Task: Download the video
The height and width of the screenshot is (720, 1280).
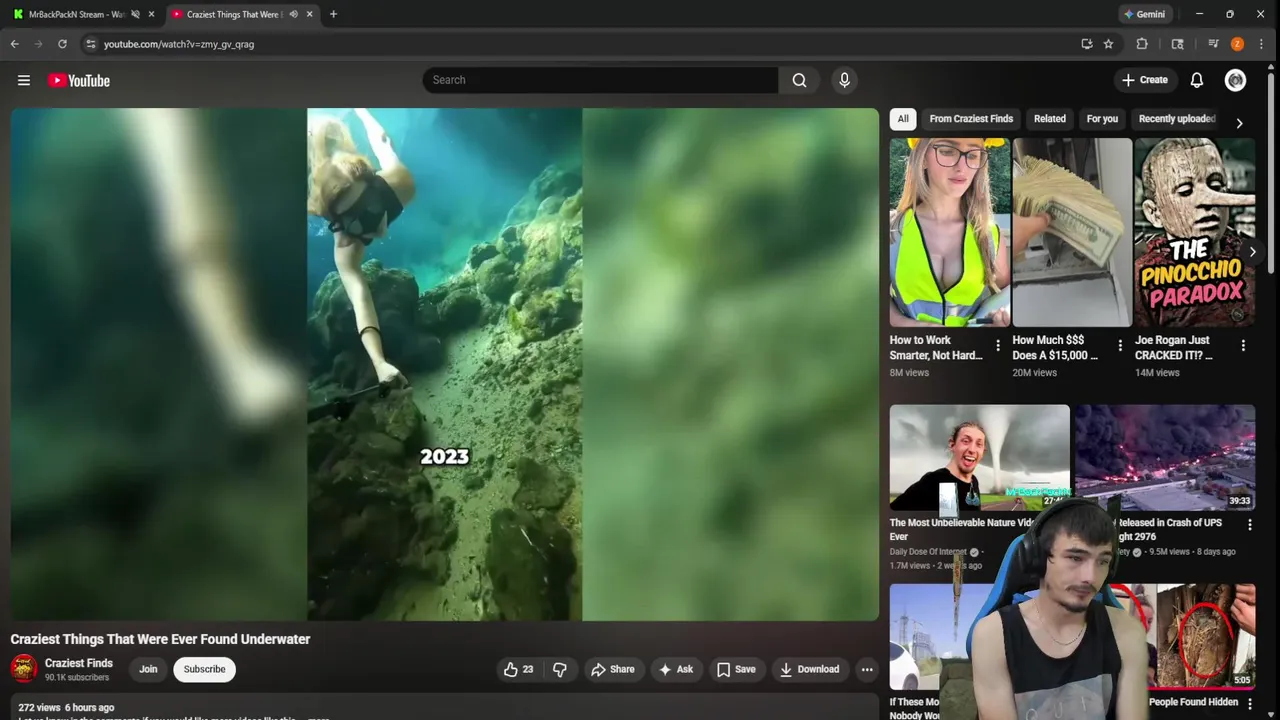Action: click(x=810, y=669)
